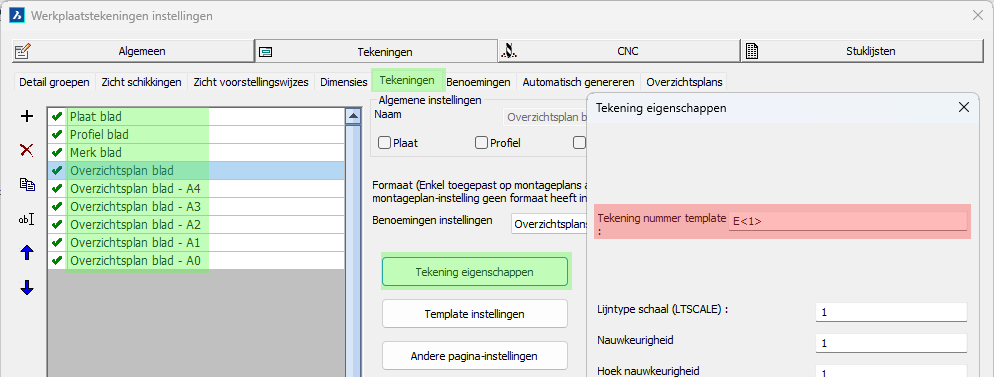Enable the Plaat checkbox
The image size is (994, 377).
384,143
